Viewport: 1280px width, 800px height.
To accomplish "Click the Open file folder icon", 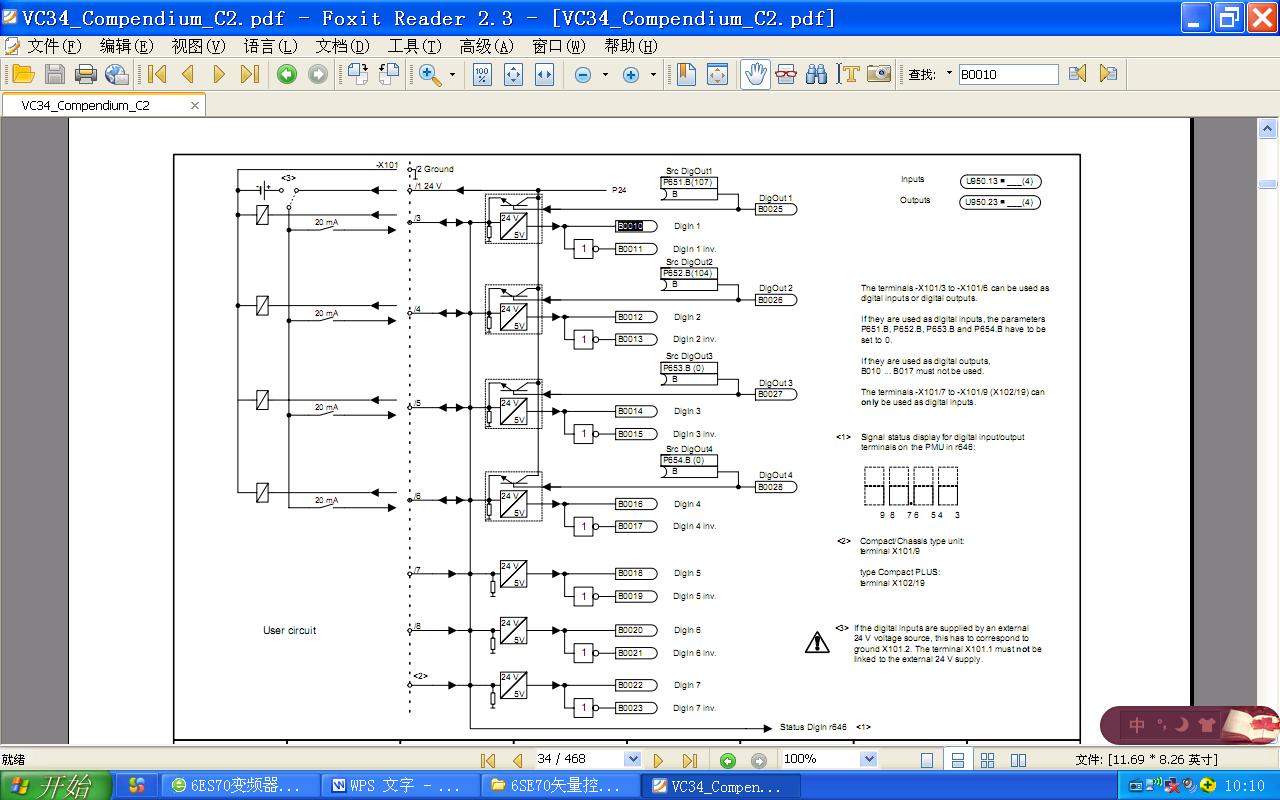I will click(23, 74).
